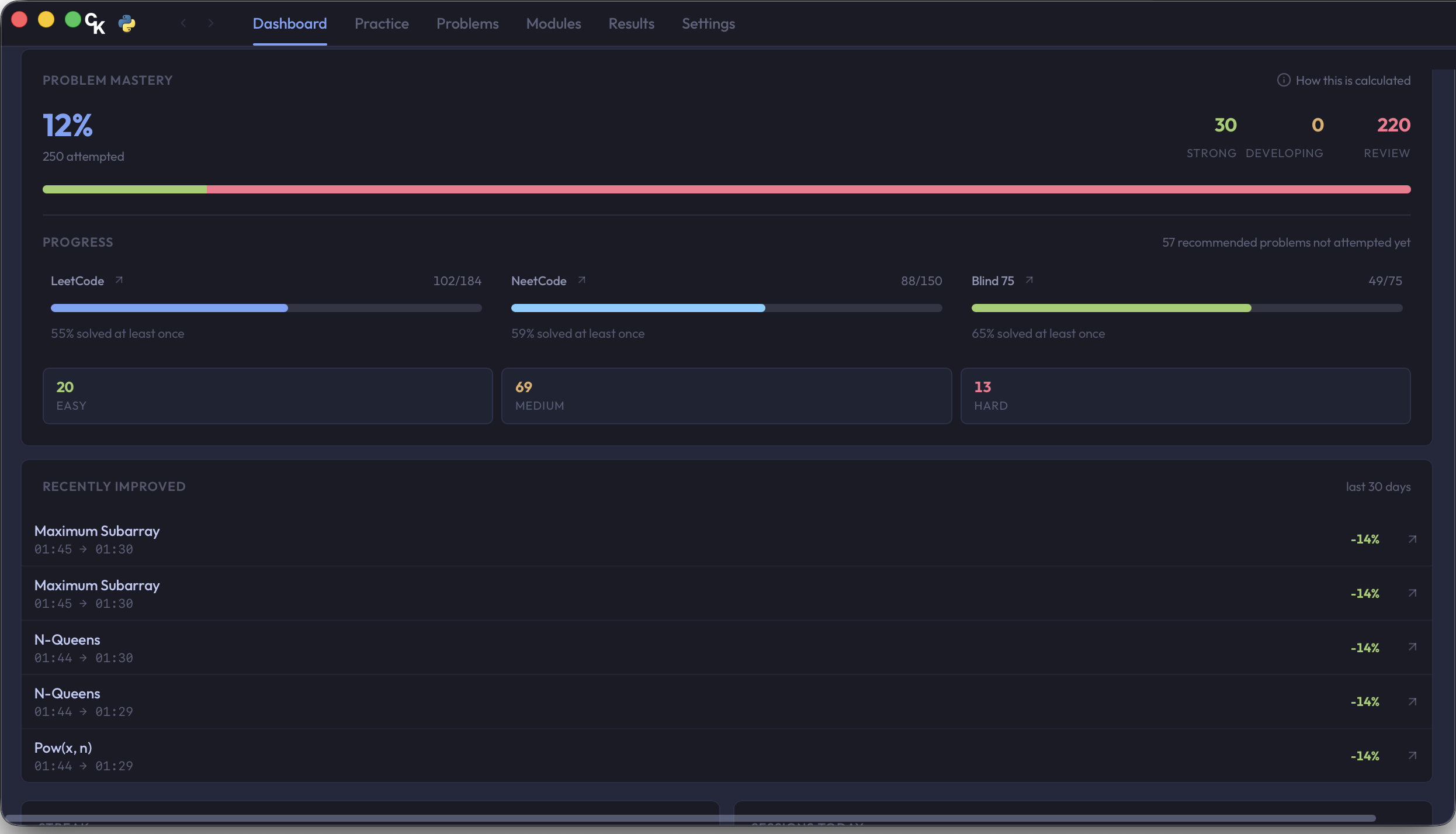Click the mastery strong/review progress bar
The height and width of the screenshot is (834, 1456).
pos(726,189)
